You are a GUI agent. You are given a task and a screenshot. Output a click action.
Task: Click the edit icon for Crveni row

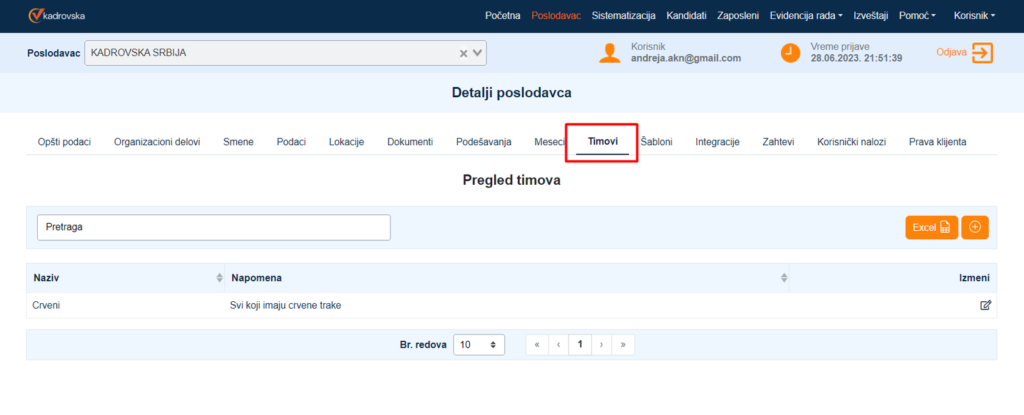985,305
